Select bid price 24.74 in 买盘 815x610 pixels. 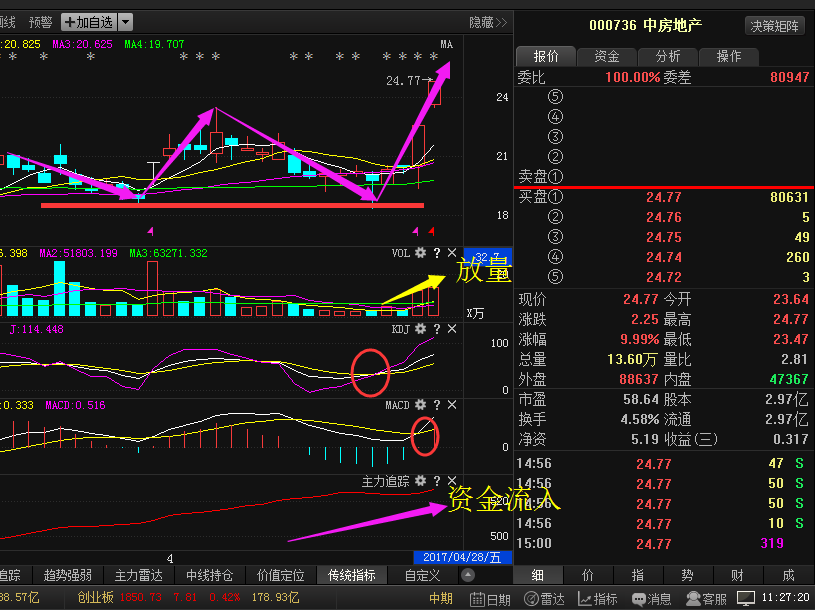point(664,257)
